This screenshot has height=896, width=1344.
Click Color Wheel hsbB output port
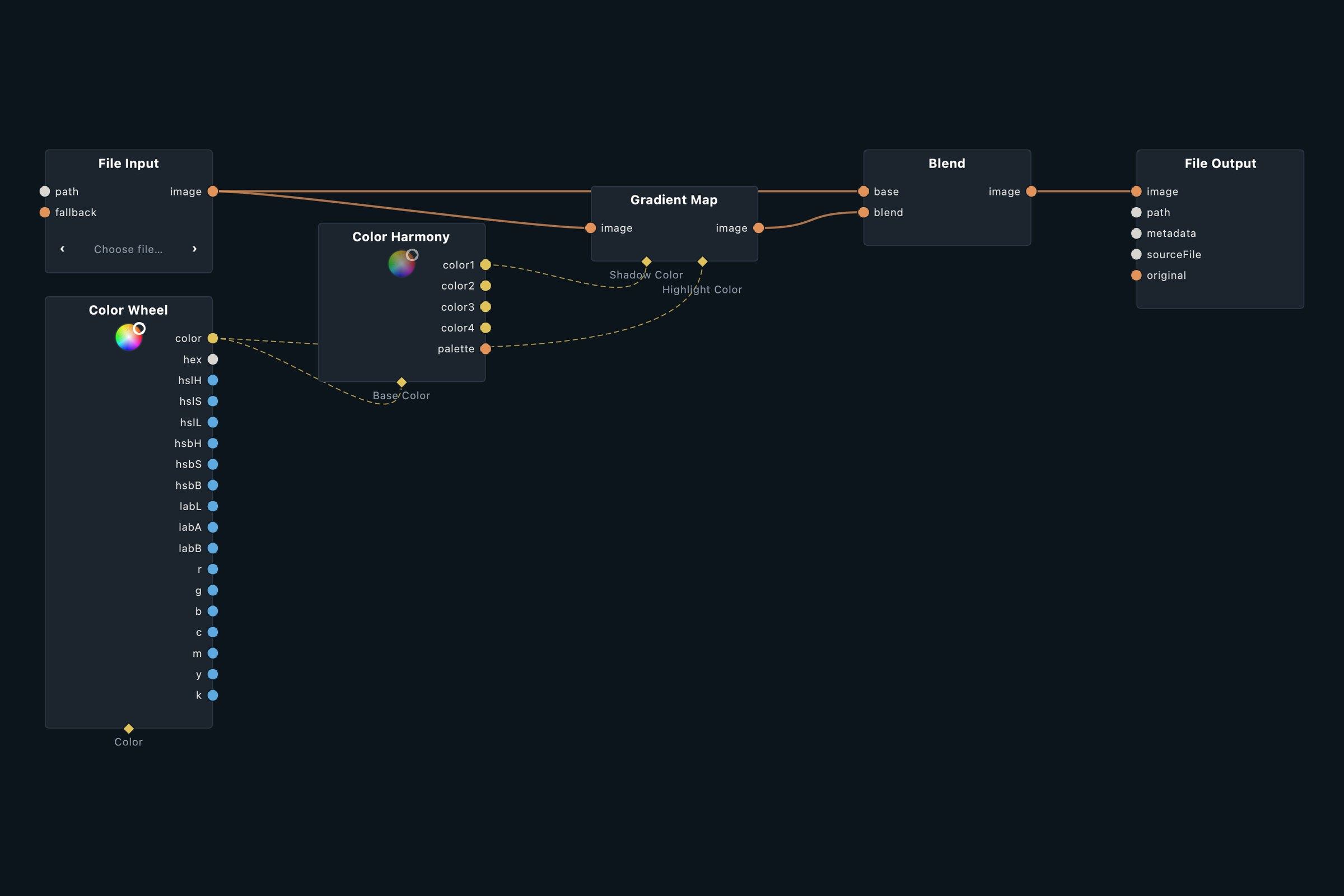click(x=213, y=485)
